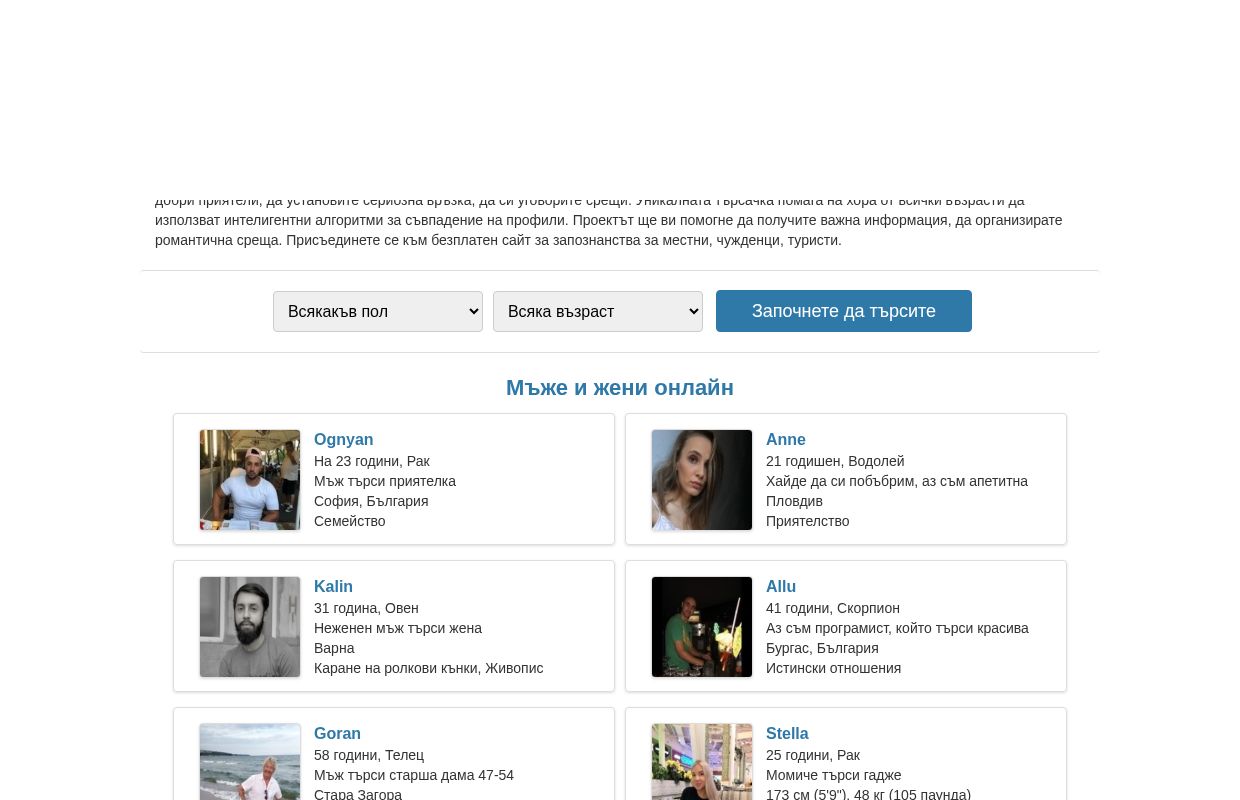The width and height of the screenshot is (1240, 800).
Task: Open Anne's profile photo
Action: click(702, 480)
